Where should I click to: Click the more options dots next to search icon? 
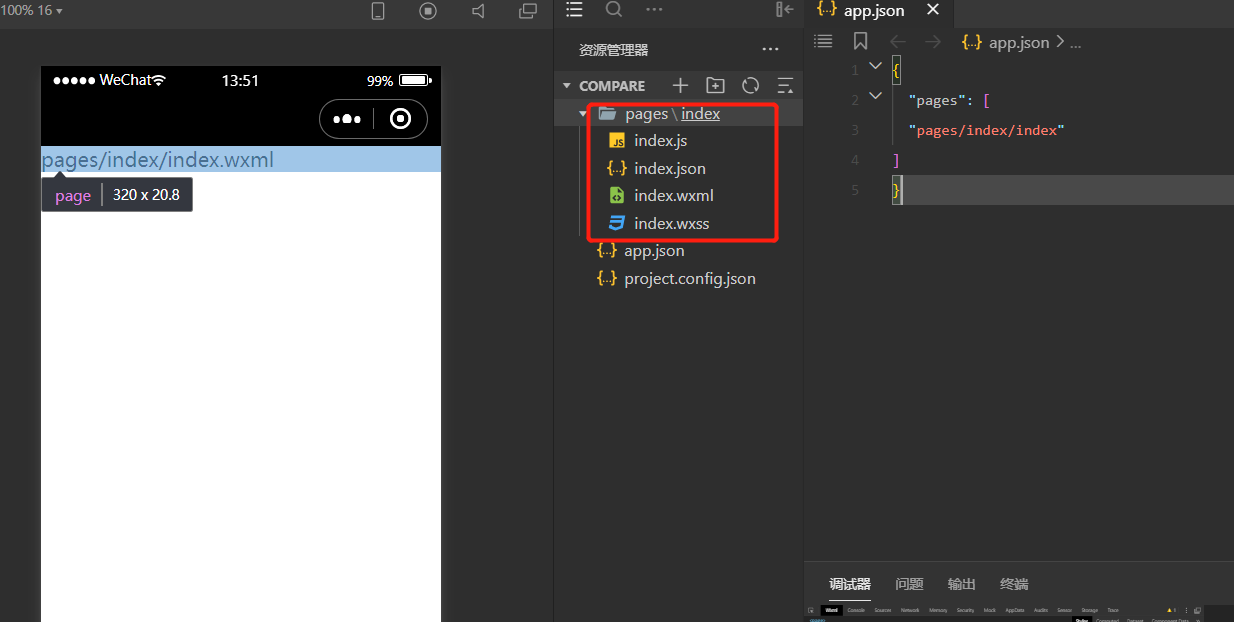click(654, 9)
